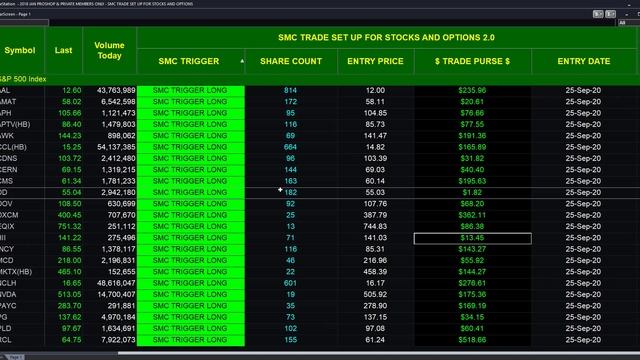The width and height of the screenshot is (640, 360).
Task: Click SMC TRADE SET UP FOR STOCKS AND OPTIONS 2.0 header
Action: [x=386, y=38]
